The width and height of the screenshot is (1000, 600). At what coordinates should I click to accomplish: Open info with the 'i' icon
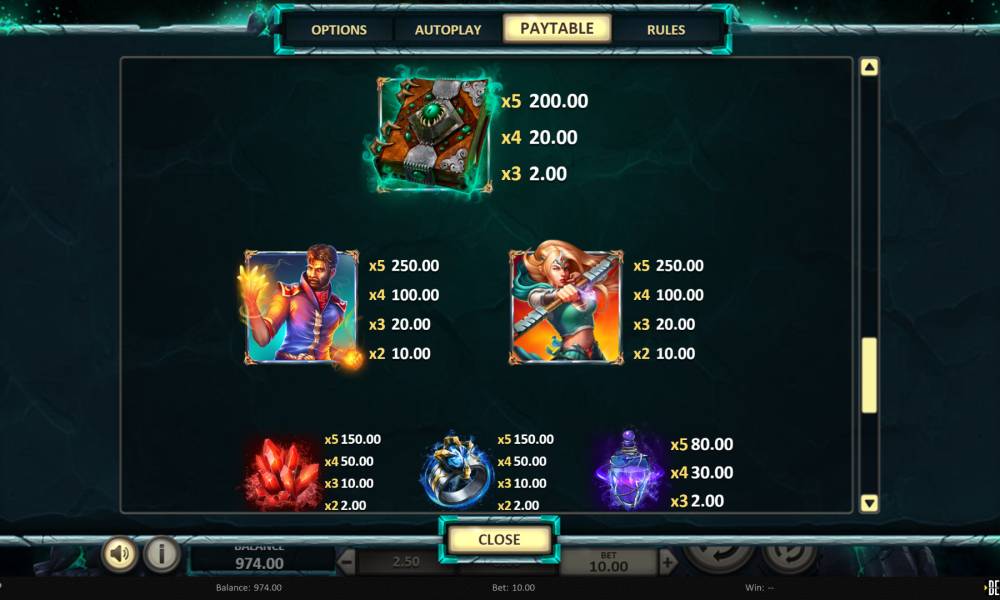[161, 553]
